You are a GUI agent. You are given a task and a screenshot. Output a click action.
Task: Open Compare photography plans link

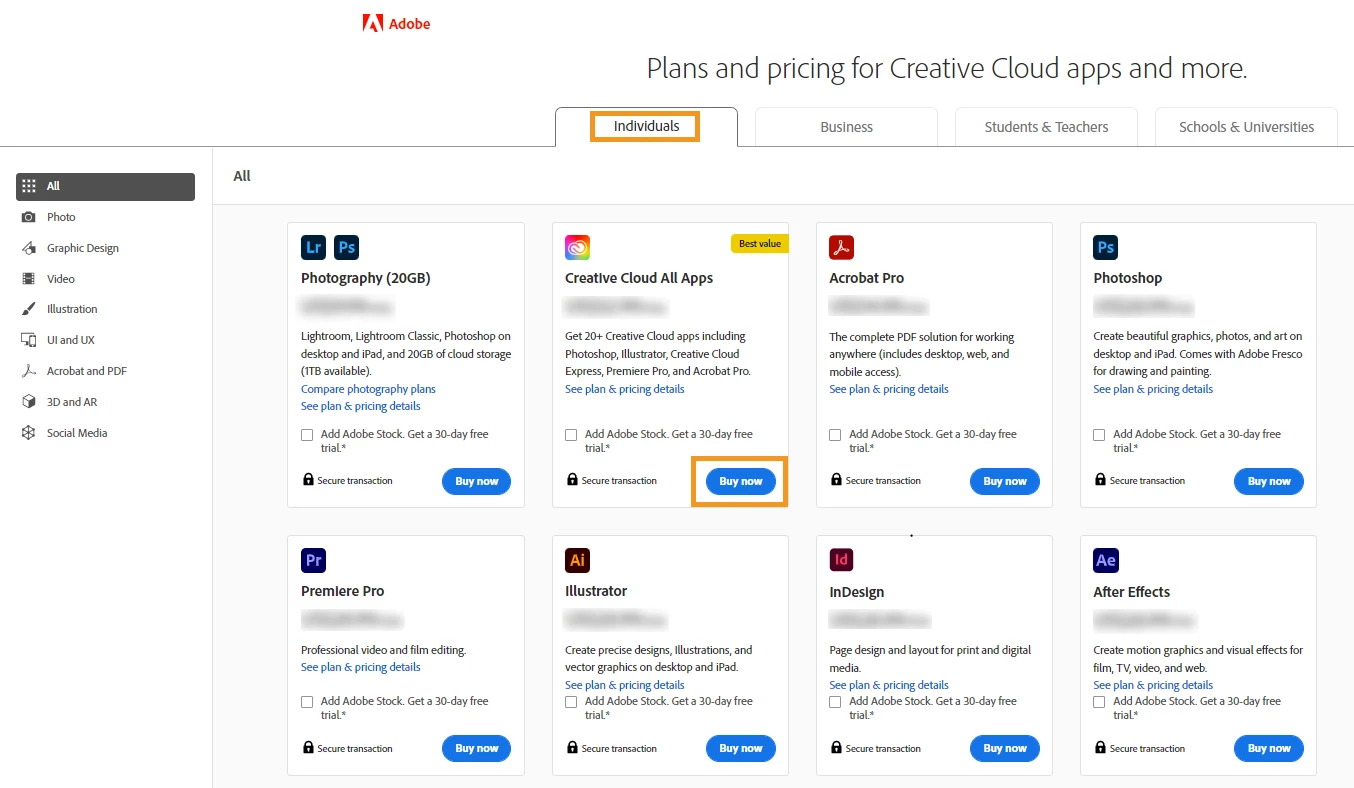[368, 389]
